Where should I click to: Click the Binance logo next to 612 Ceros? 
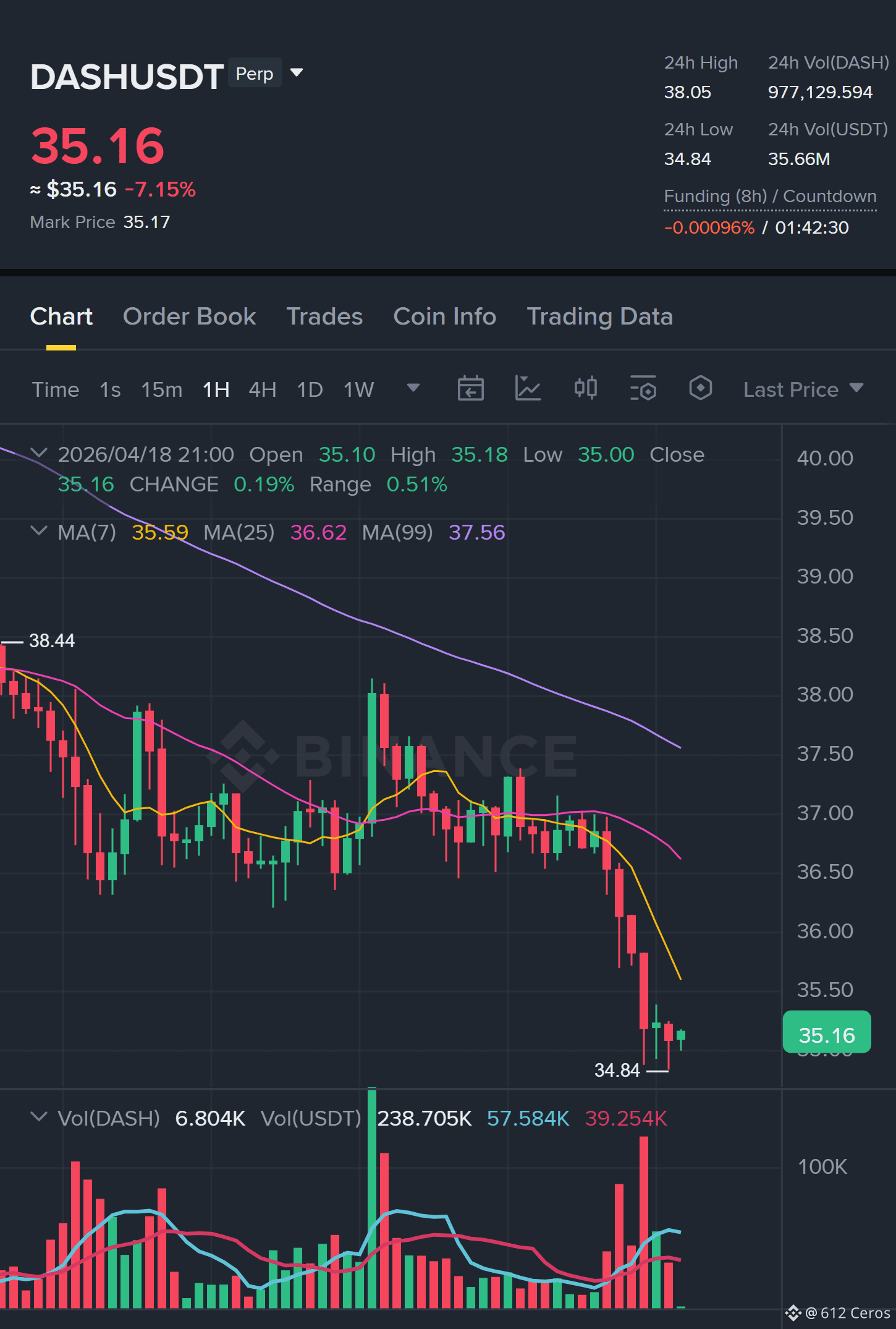(793, 1313)
